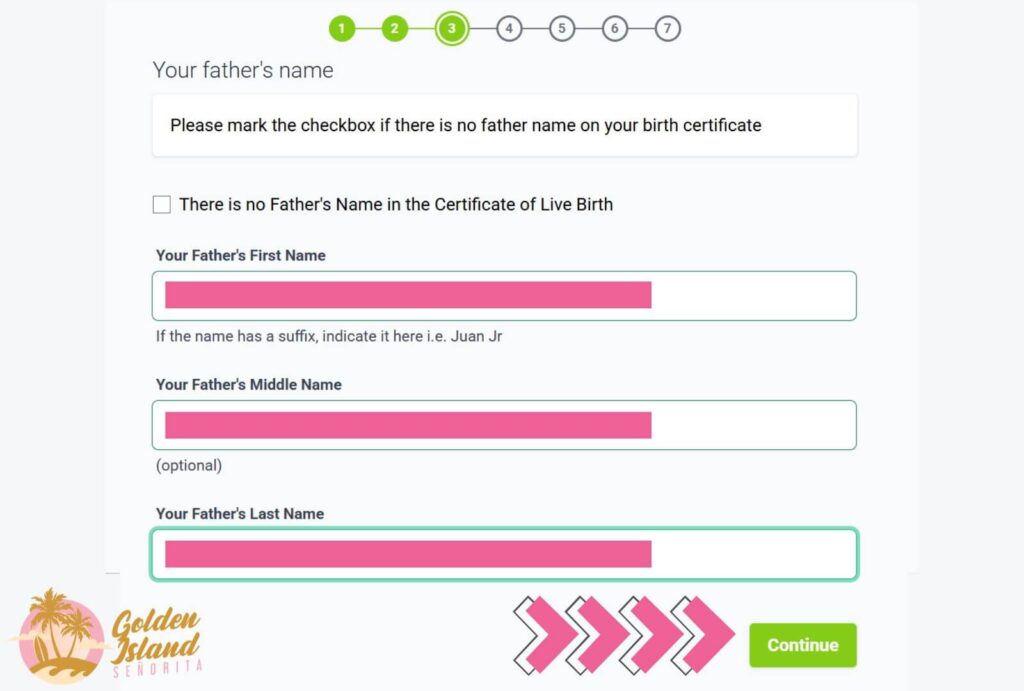Focus the Father's Last Name field
The image size is (1024, 691).
click(504, 553)
